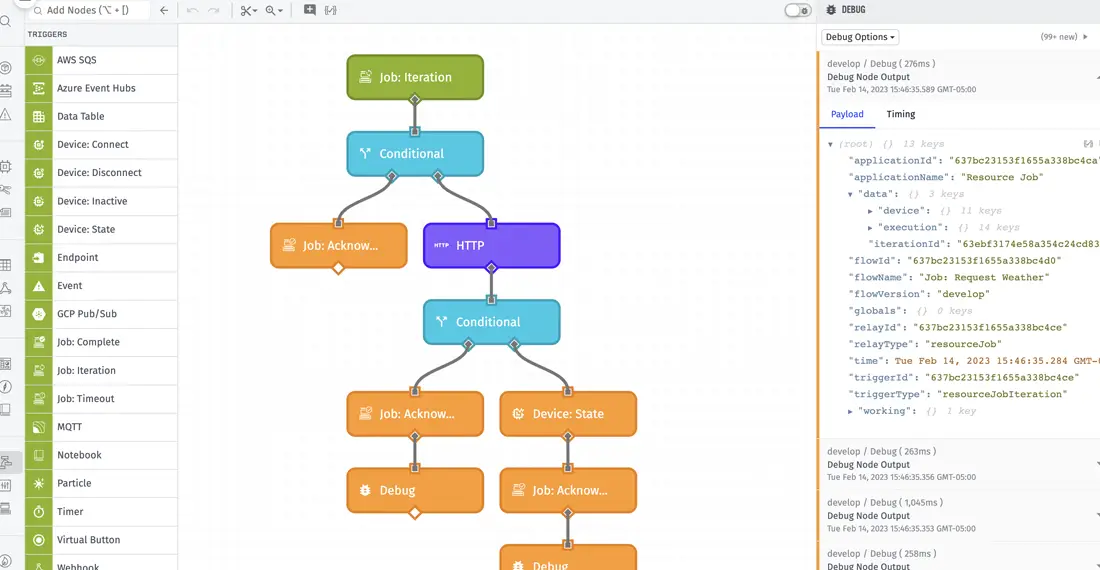Screen dimensions: 1100x570
Task: Expand the "device" object in payload
Action: pyautogui.click(x=870, y=211)
